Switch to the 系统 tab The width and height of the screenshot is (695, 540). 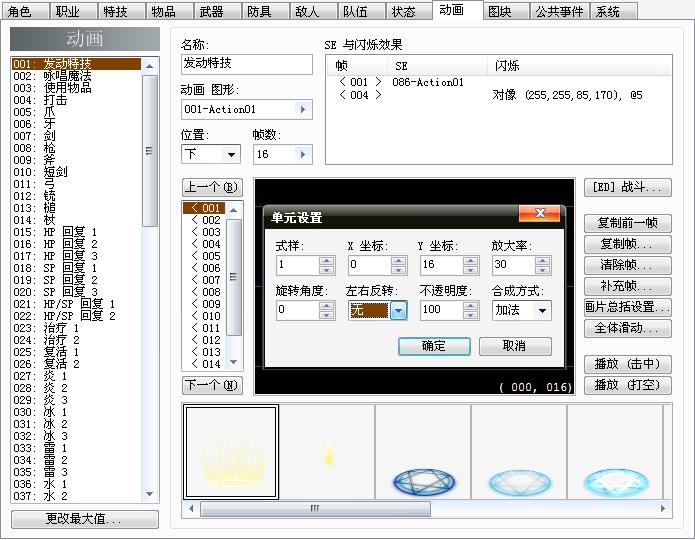613,11
